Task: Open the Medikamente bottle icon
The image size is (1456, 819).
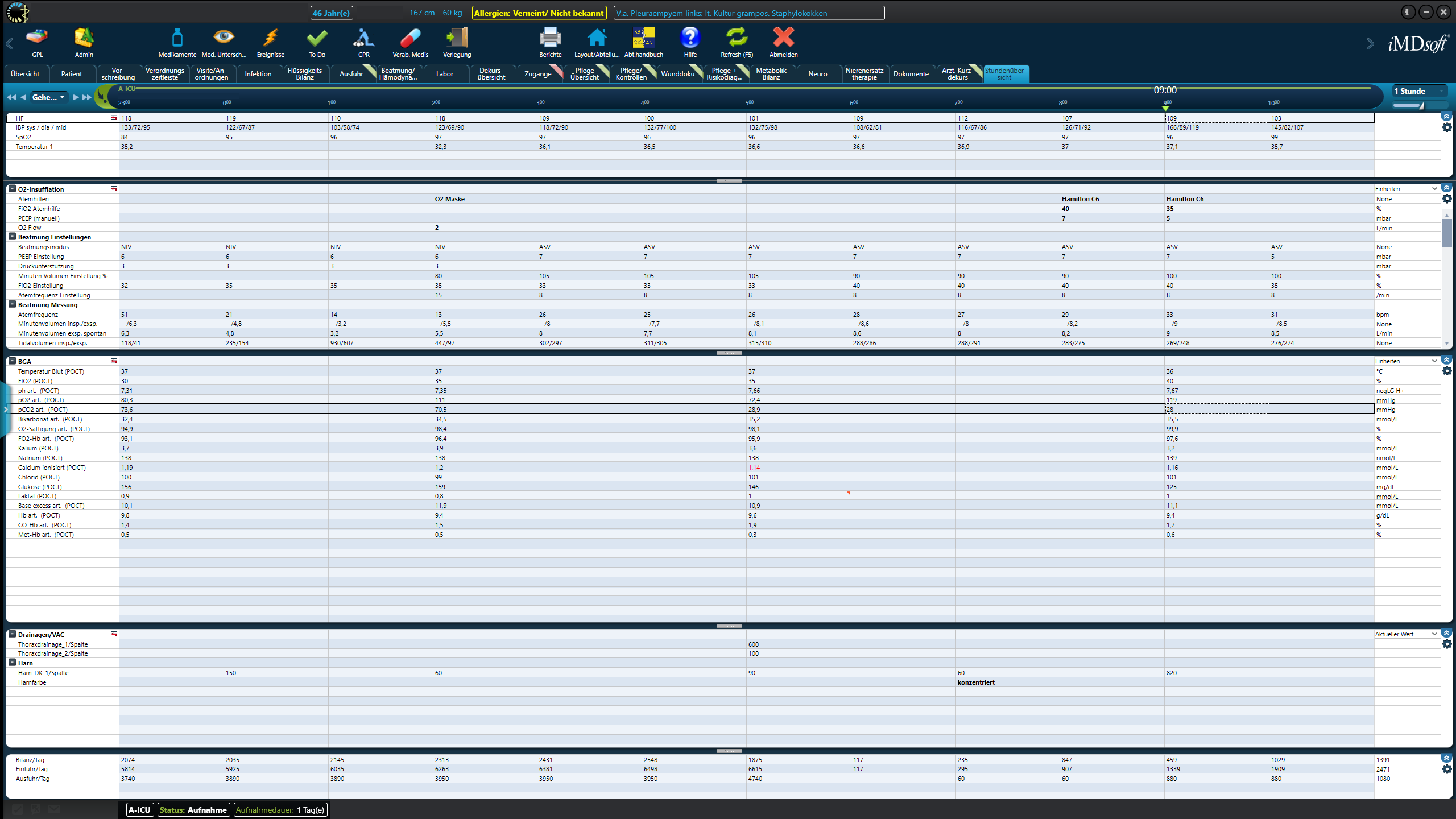Action: pyautogui.click(x=177, y=39)
